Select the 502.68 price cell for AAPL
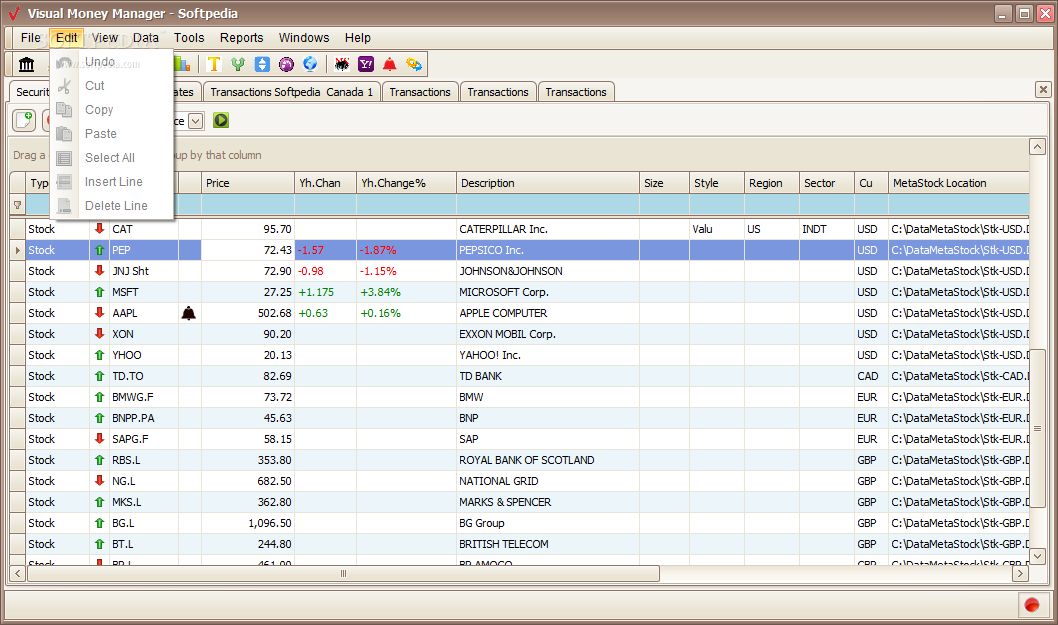This screenshot has height=625, width=1058. click(248, 313)
